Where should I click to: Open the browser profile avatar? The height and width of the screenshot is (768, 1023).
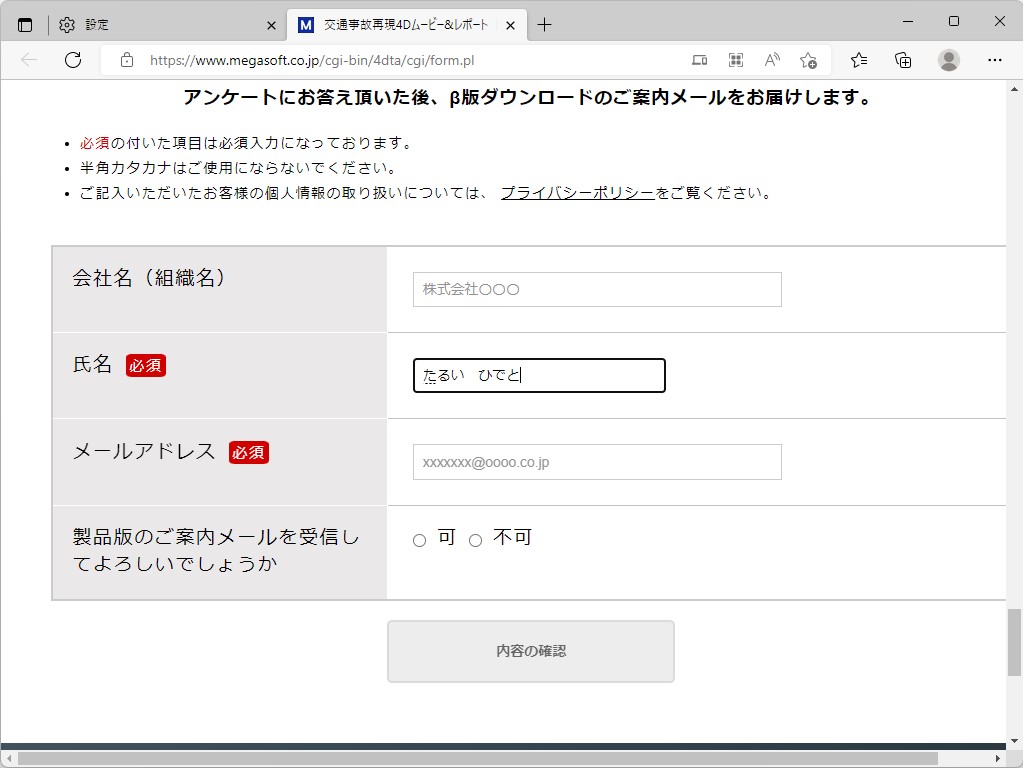point(947,59)
